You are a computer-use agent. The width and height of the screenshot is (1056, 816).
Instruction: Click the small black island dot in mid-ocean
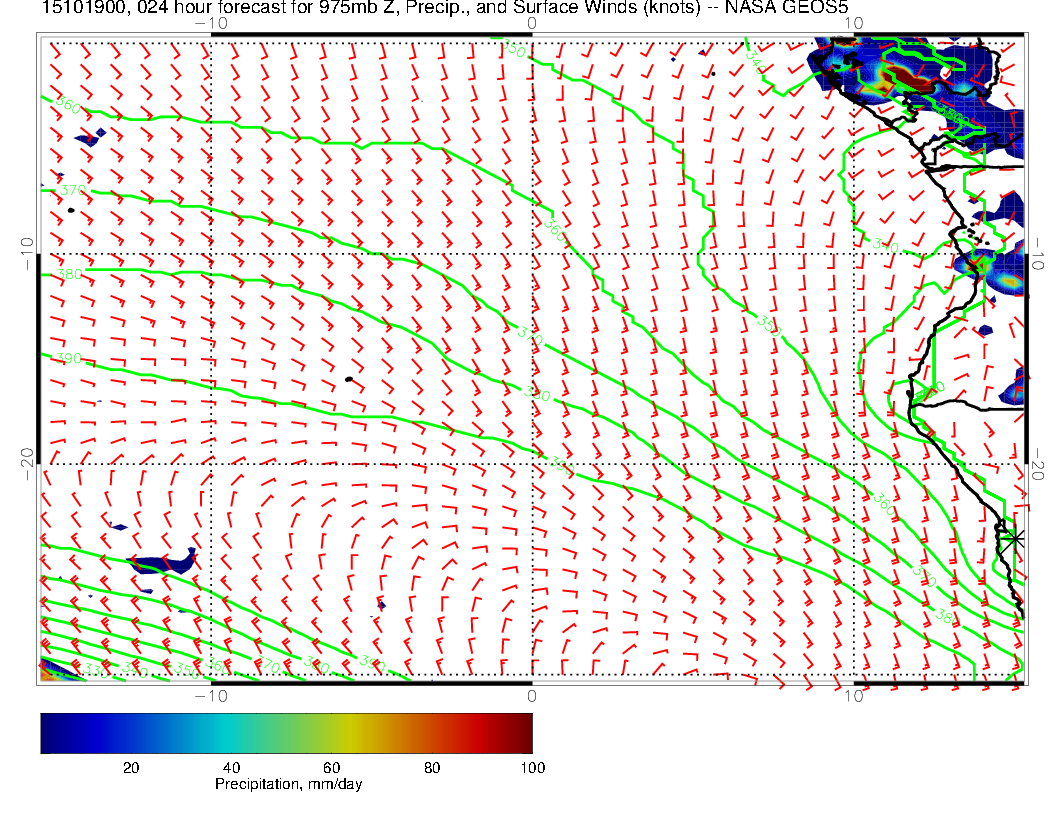coord(348,379)
